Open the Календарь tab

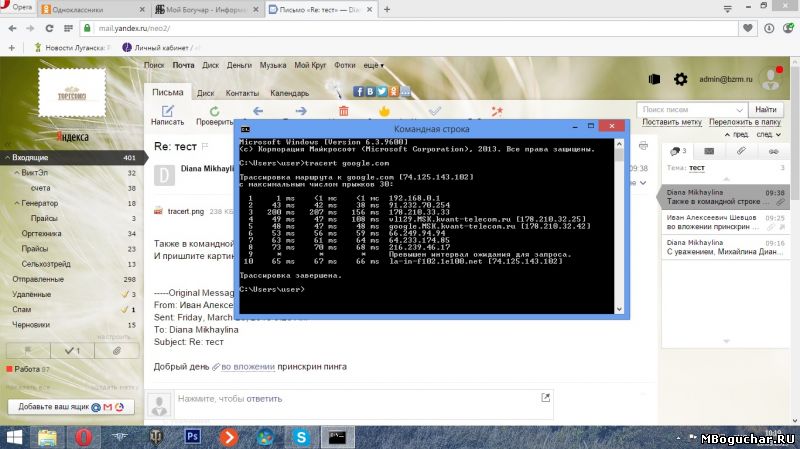click(289, 93)
